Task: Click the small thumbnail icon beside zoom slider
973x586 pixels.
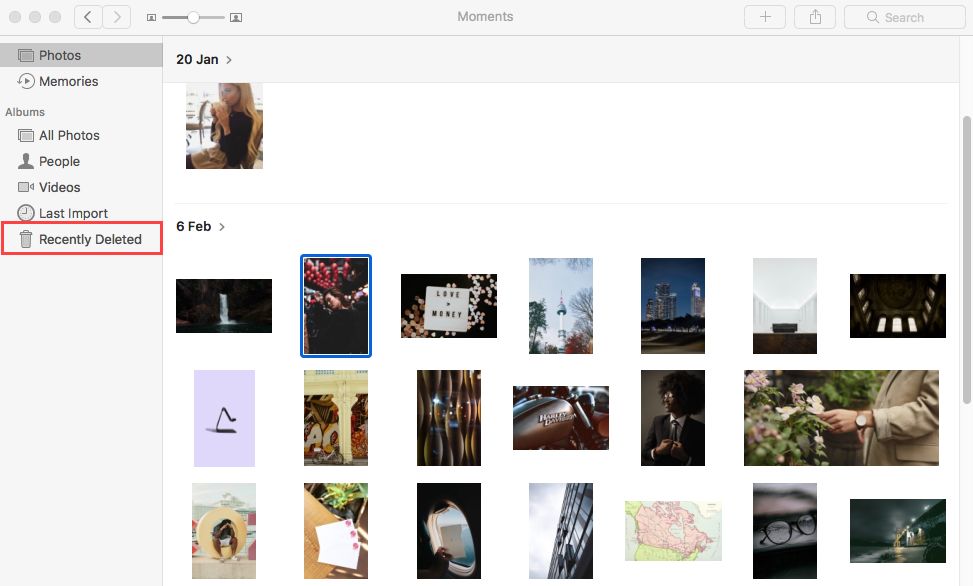Action: tap(151, 18)
